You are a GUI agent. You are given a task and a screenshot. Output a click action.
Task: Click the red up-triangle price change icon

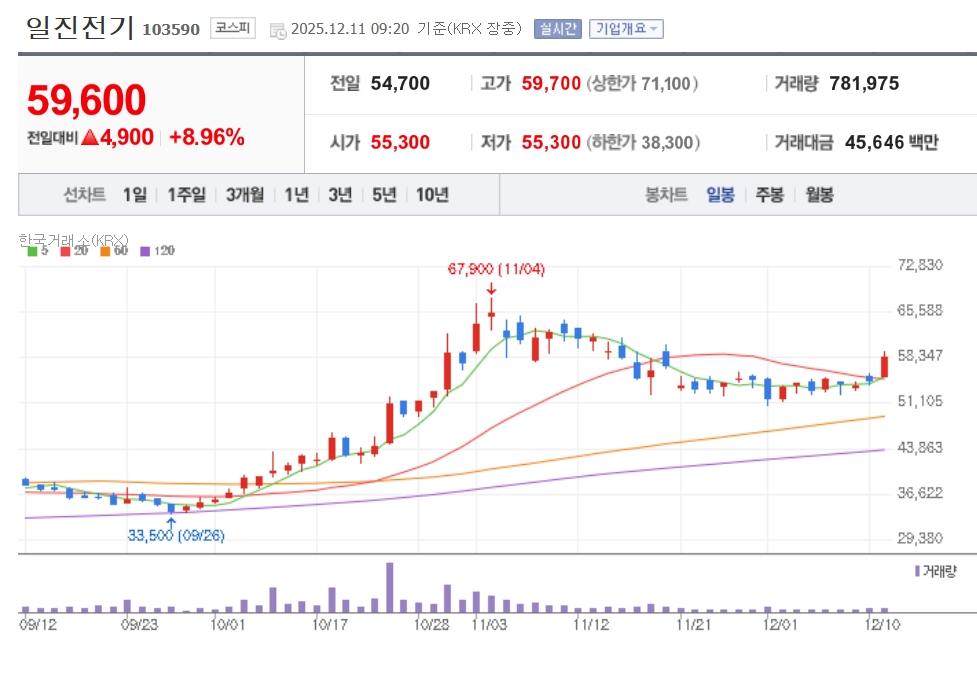pyautogui.click(x=90, y=138)
